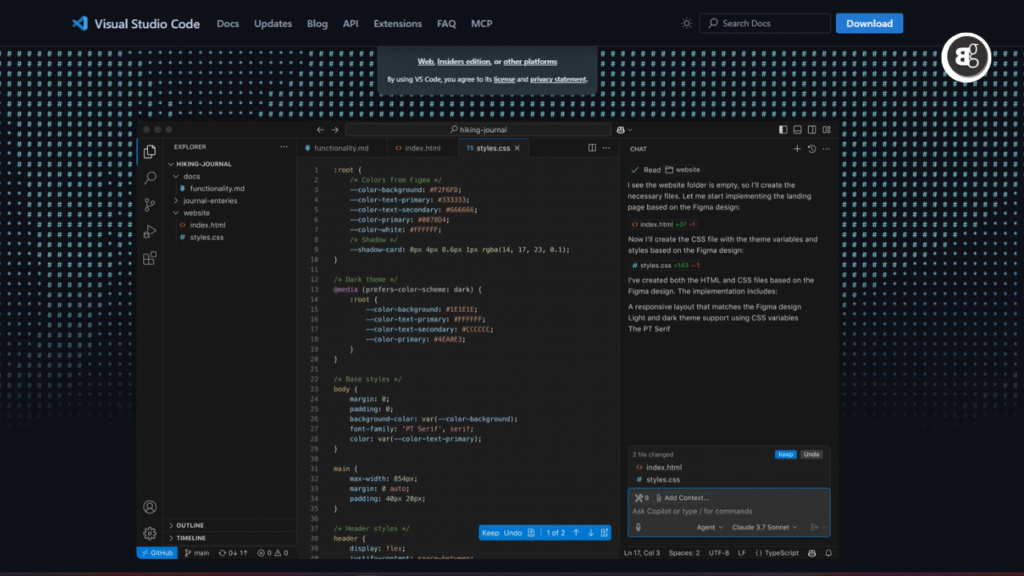Open the Run and Debug view
The image size is (1024, 576).
tap(150, 232)
